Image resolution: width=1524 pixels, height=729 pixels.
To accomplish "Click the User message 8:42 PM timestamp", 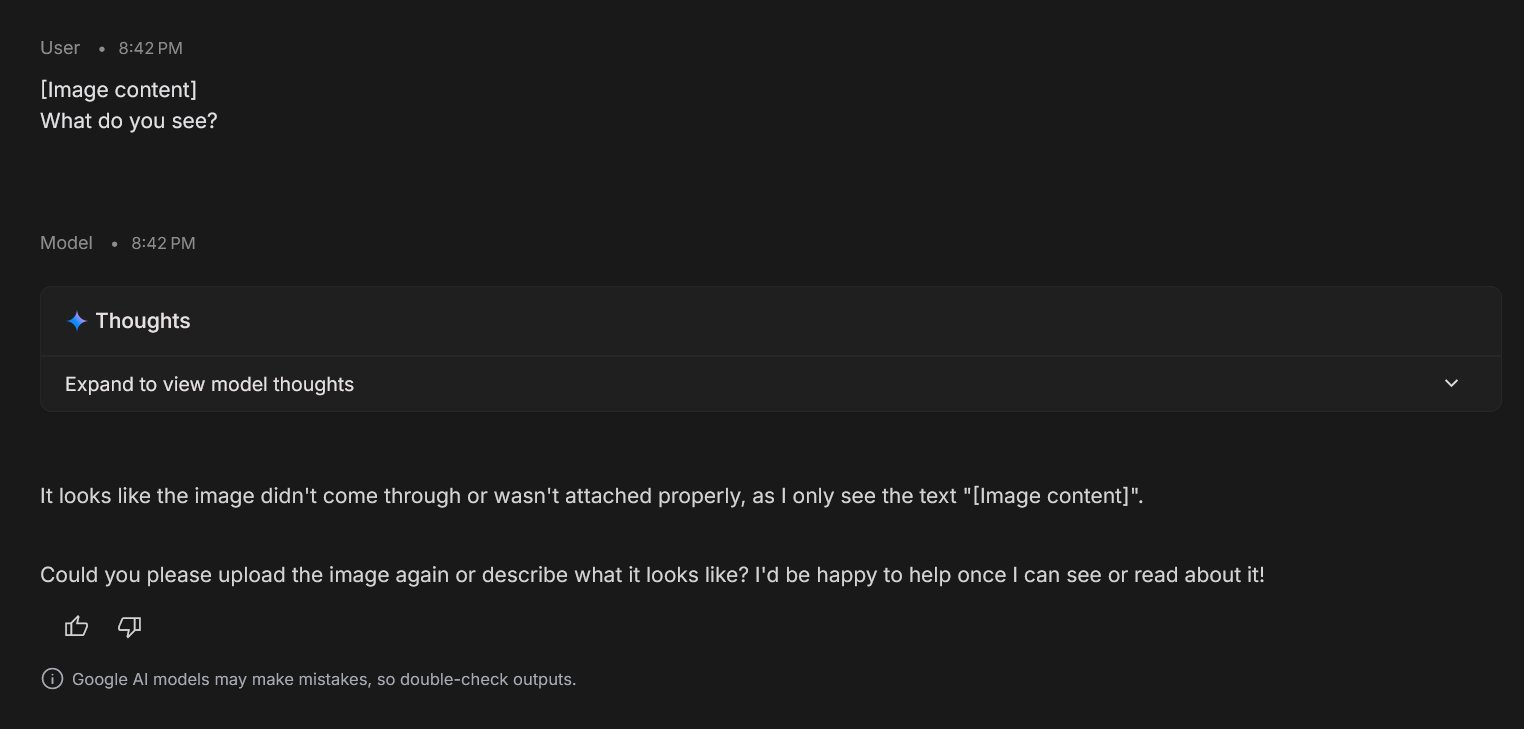I will [x=150, y=48].
